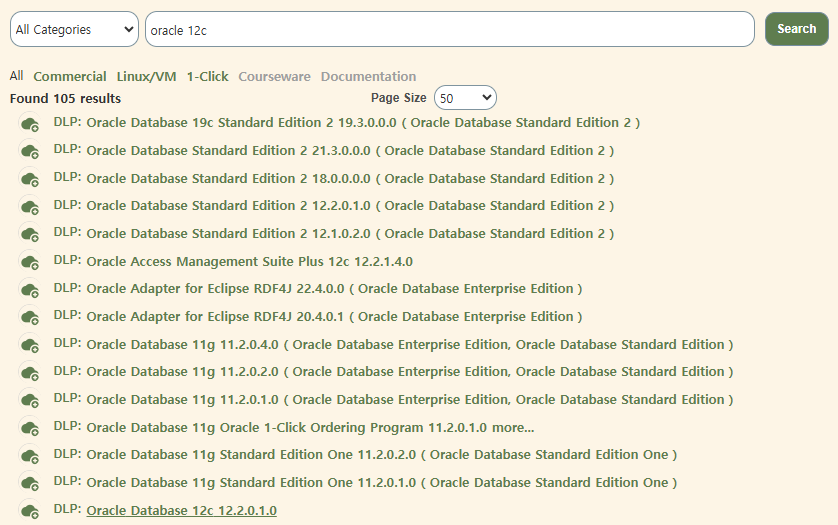838x525 pixels.
Task: Open Oracle Database 11g 11.2.0.1.0 Enterprise Edition link
Action: click(410, 399)
